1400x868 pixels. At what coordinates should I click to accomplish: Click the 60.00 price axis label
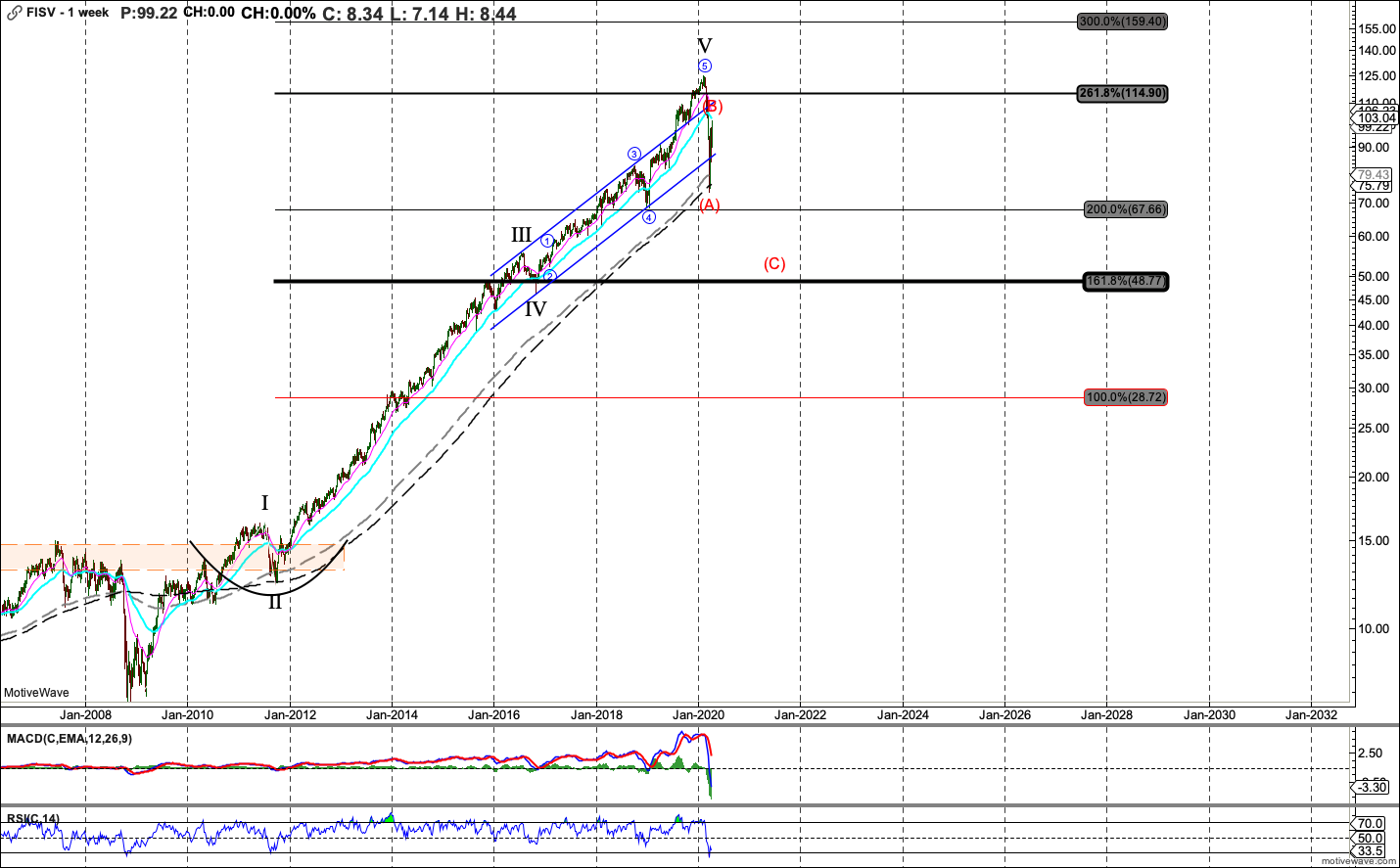tap(1374, 237)
